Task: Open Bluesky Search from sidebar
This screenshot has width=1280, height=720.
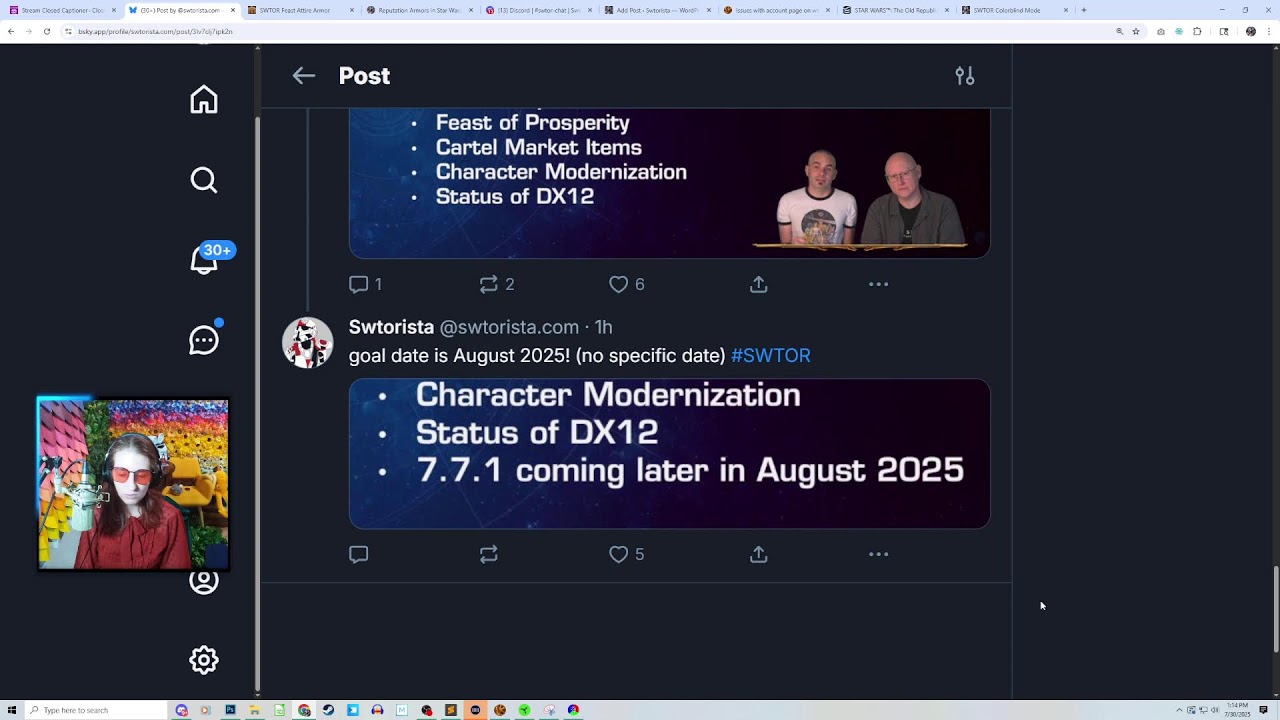Action: [x=204, y=180]
